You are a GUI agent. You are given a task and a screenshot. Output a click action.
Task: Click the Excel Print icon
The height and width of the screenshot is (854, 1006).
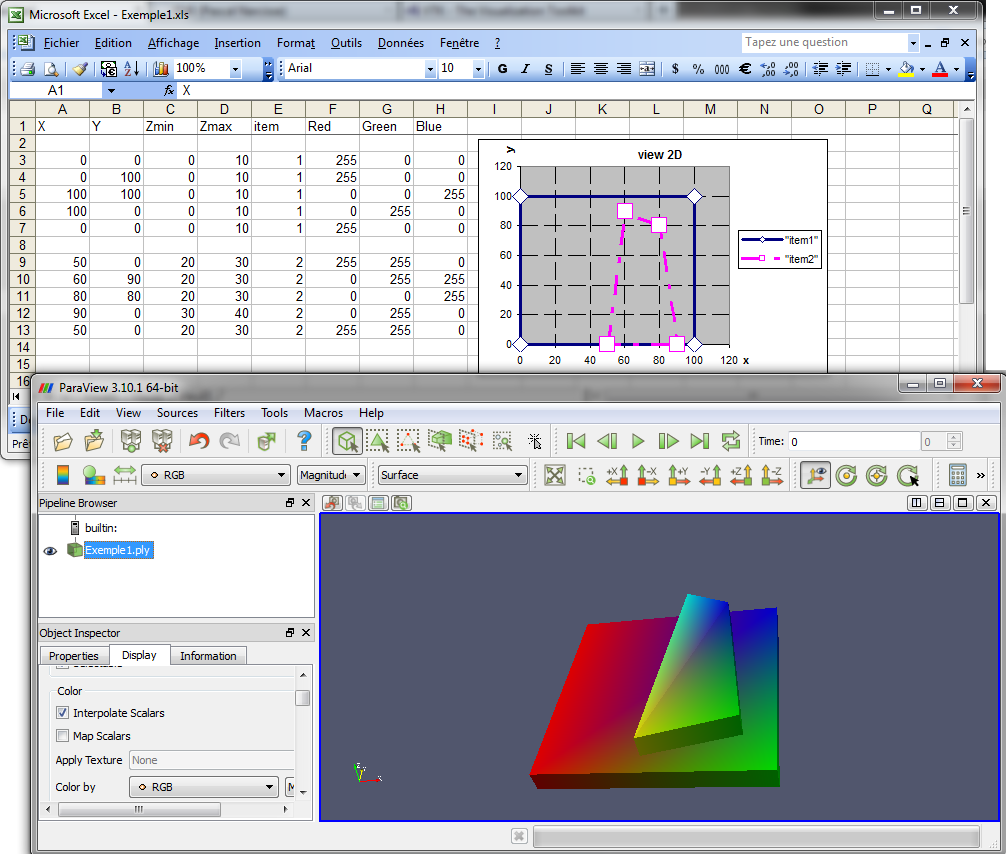(28, 69)
